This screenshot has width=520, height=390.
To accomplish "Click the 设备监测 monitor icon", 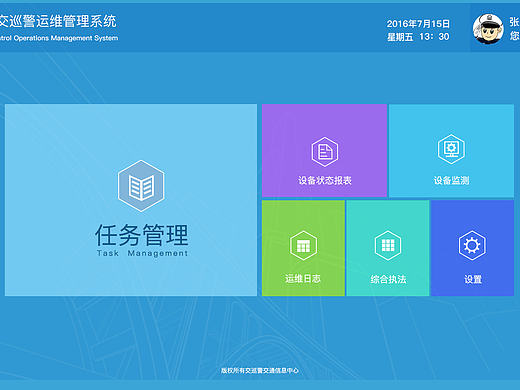I will [x=451, y=149].
